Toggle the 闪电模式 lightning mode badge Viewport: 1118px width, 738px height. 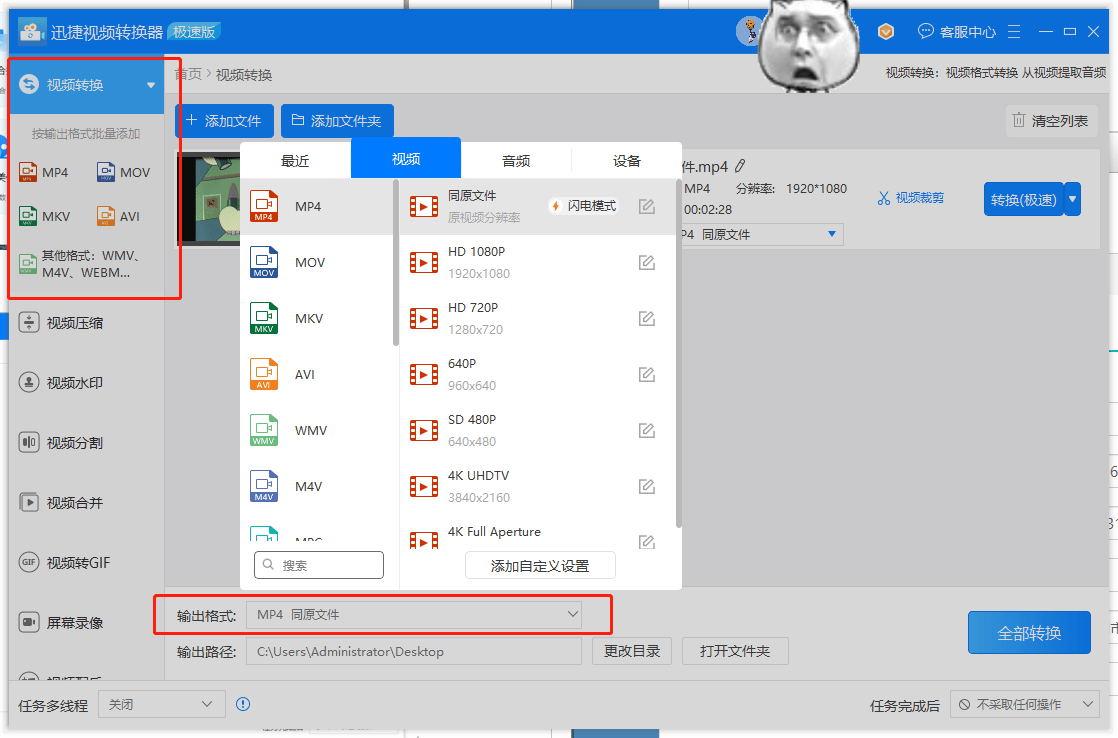pyautogui.click(x=583, y=206)
